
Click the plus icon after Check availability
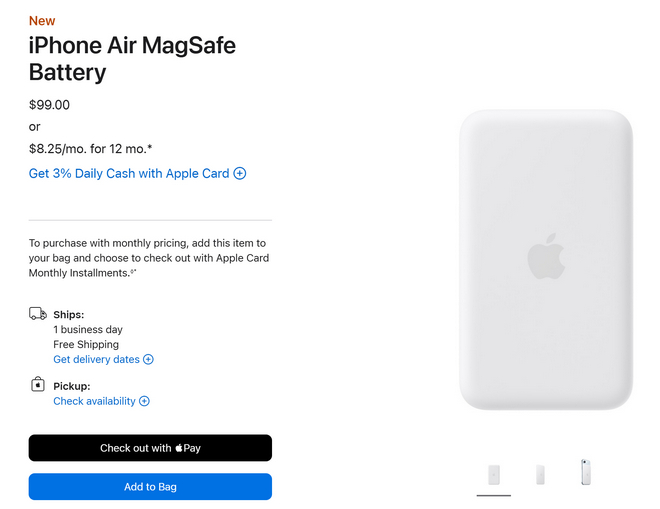(x=144, y=401)
